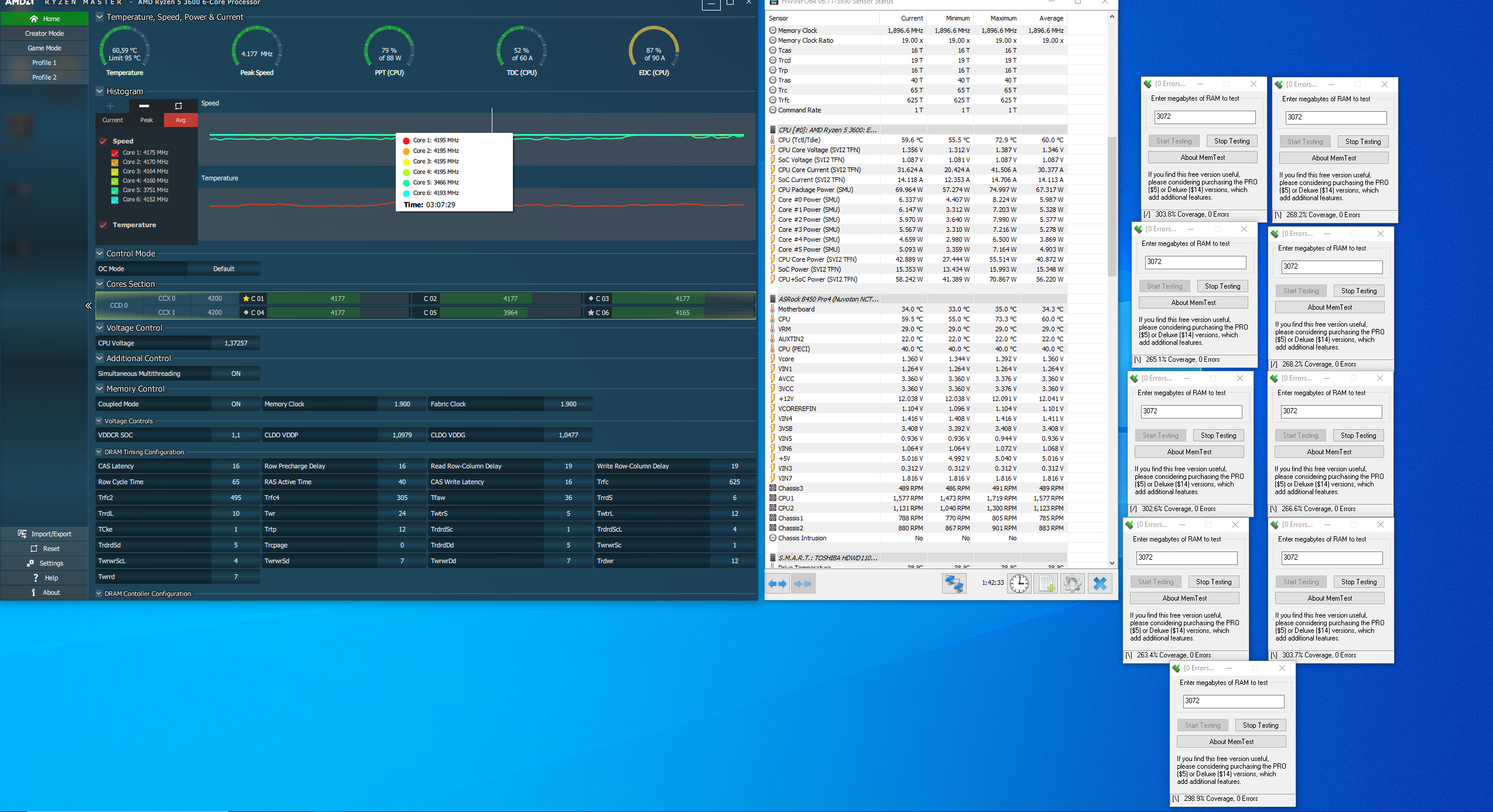Collapse DRAM Timing Configuration section

pyautogui.click(x=99, y=452)
